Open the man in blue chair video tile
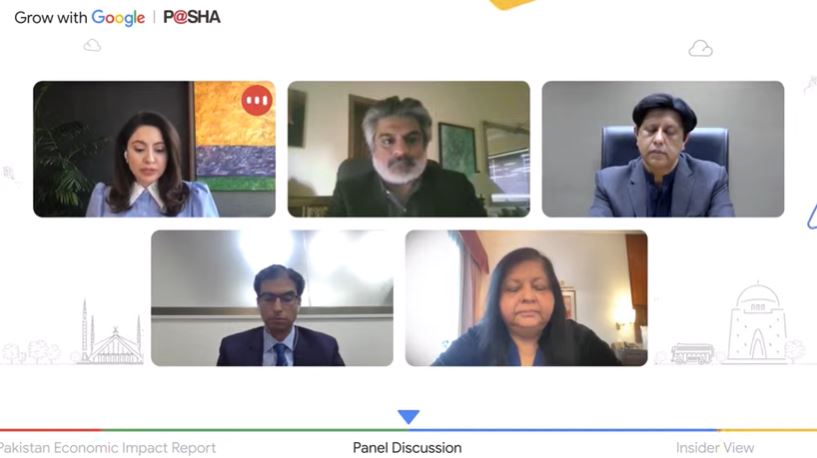The height and width of the screenshot is (458, 817). click(663, 149)
